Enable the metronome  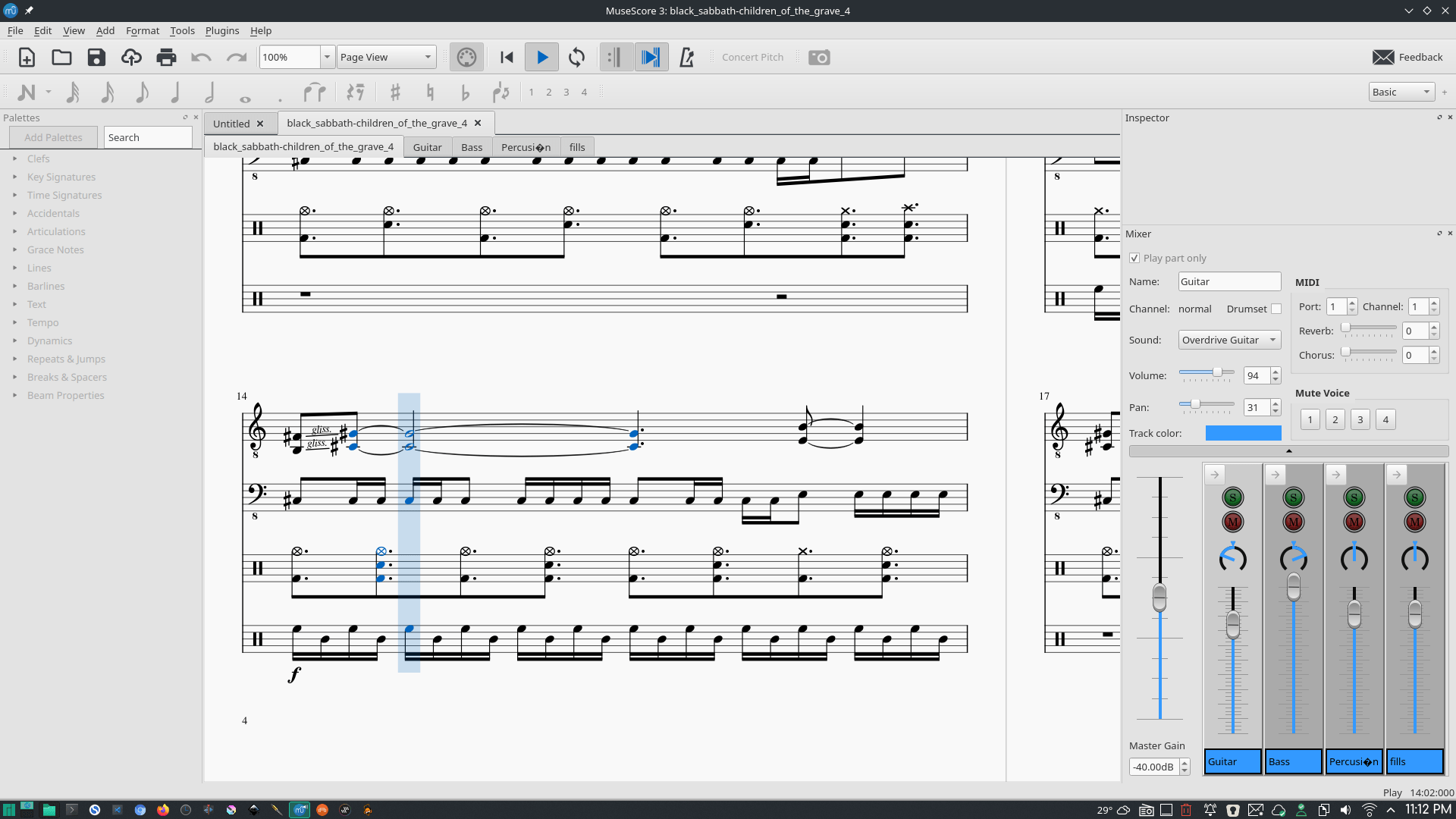[686, 57]
